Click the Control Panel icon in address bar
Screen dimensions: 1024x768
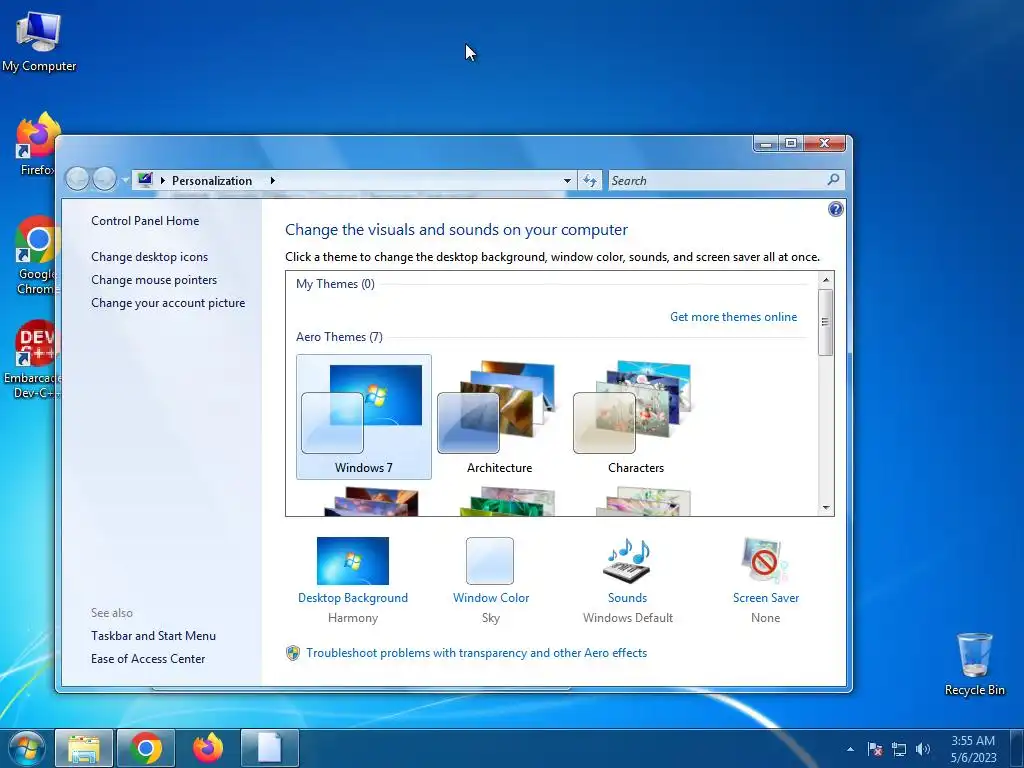145,180
